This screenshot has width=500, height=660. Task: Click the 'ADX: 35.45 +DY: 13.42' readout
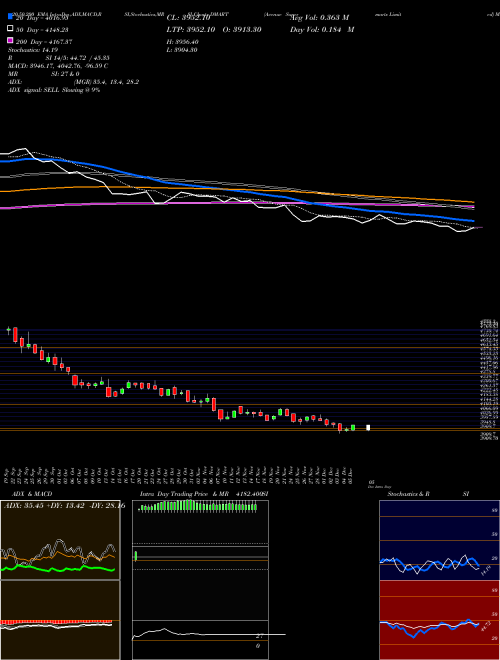click(x=46, y=505)
